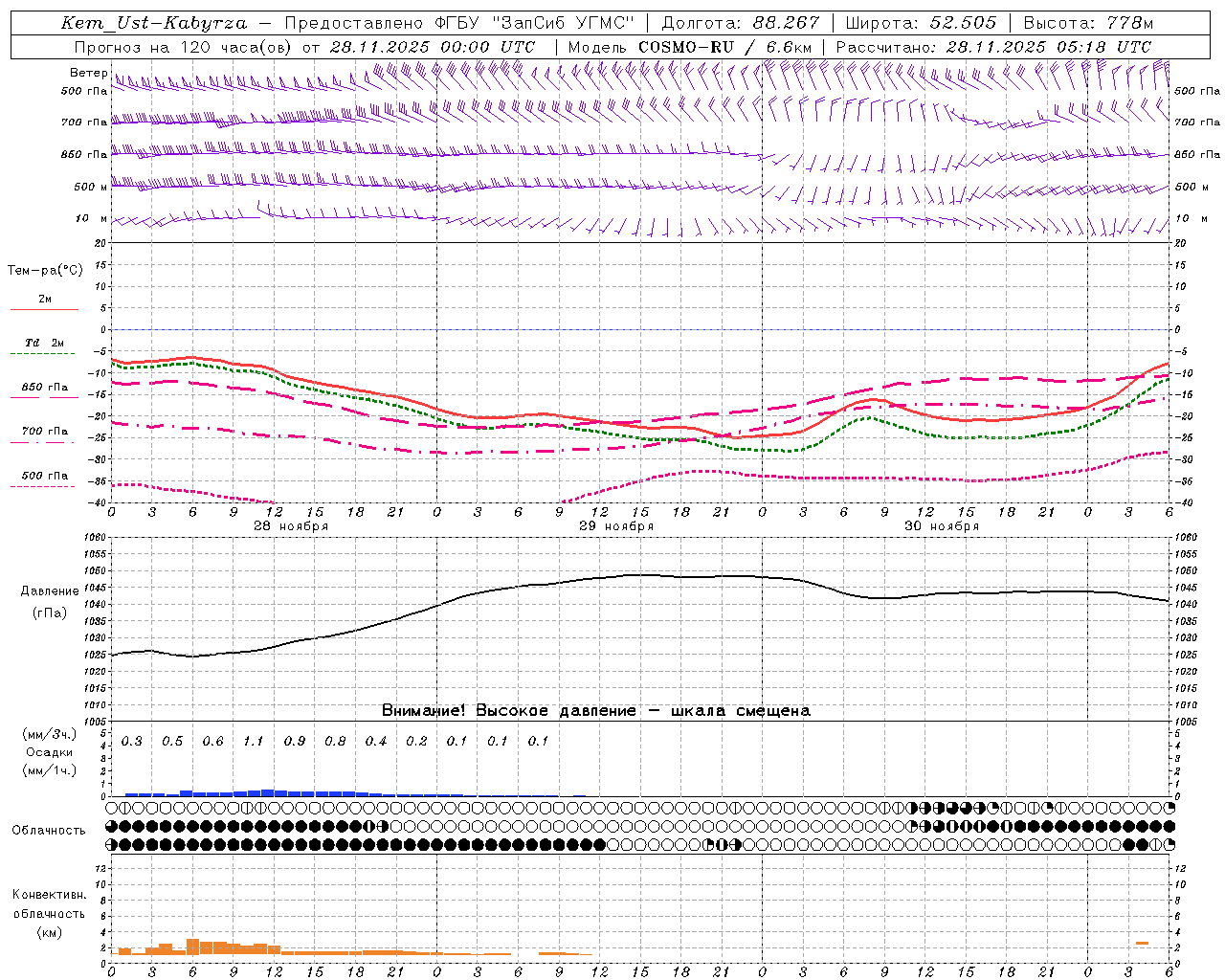Select the 30 ноября date label

tap(942, 526)
